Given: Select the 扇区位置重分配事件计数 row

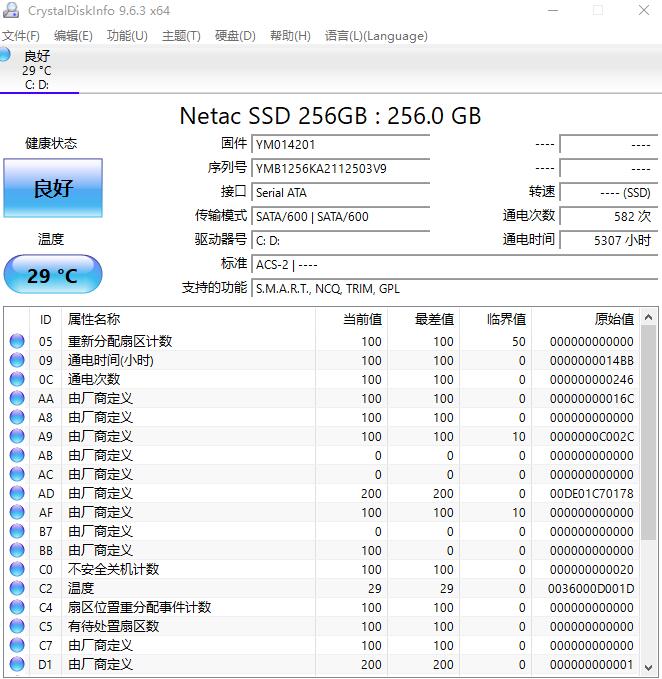Looking at the screenshot, I should [x=323, y=608].
